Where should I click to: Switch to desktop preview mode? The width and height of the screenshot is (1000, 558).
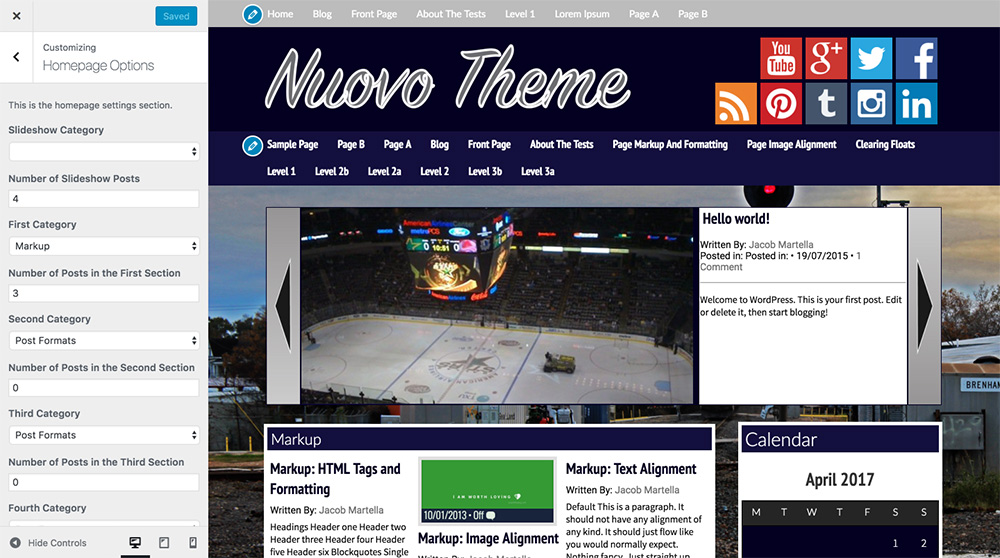point(135,543)
